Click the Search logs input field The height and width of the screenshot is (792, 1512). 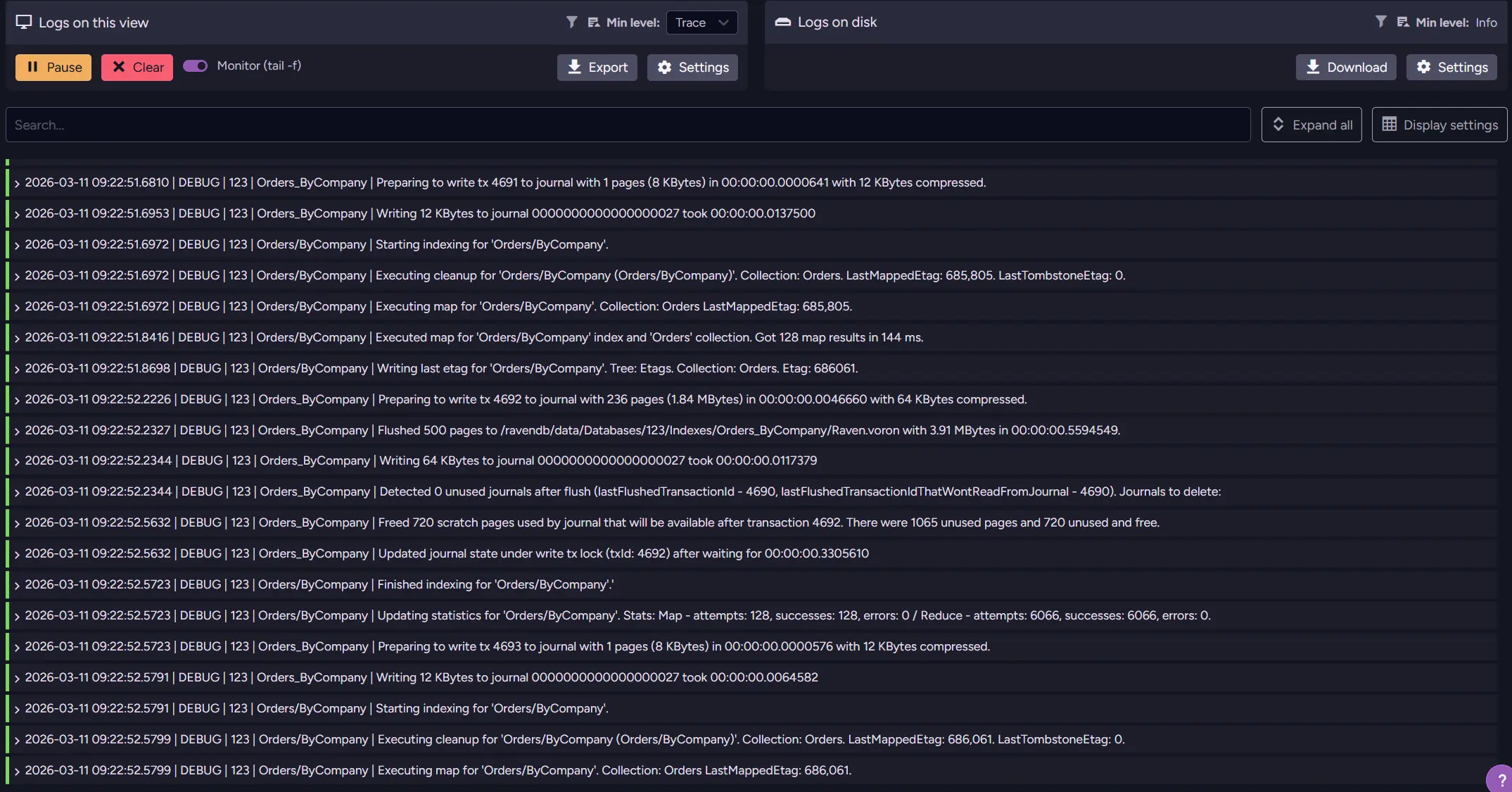click(x=628, y=125)
